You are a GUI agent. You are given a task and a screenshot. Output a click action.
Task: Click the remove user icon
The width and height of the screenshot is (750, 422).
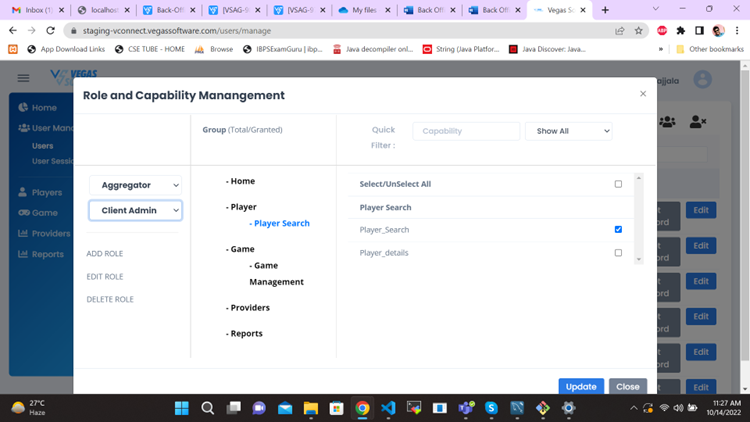click(x=697, y=122)
